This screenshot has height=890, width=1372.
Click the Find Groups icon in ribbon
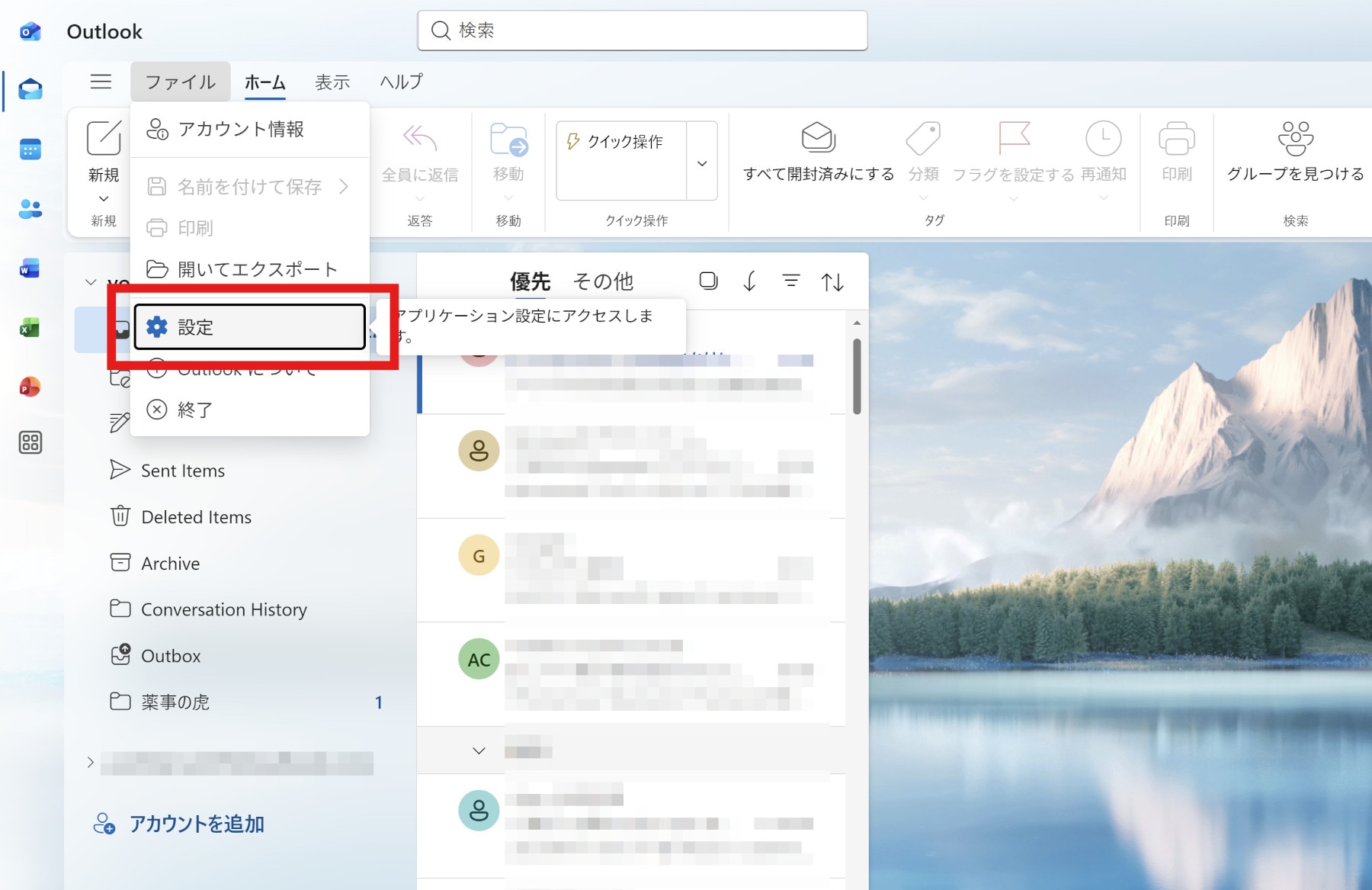click(x=1295, y=140)
